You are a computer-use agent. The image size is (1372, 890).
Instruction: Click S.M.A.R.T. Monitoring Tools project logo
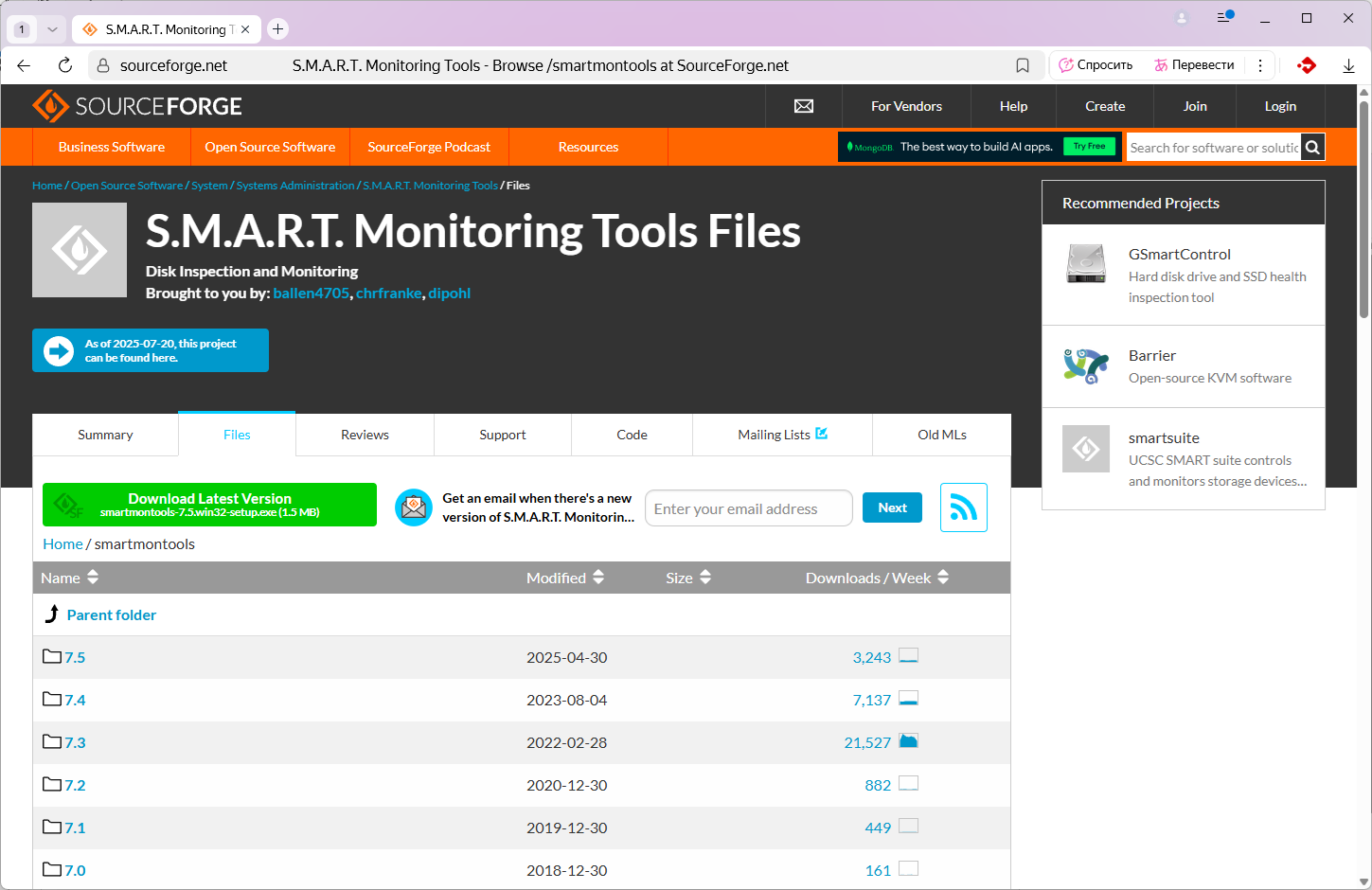(x=80, y=250)
